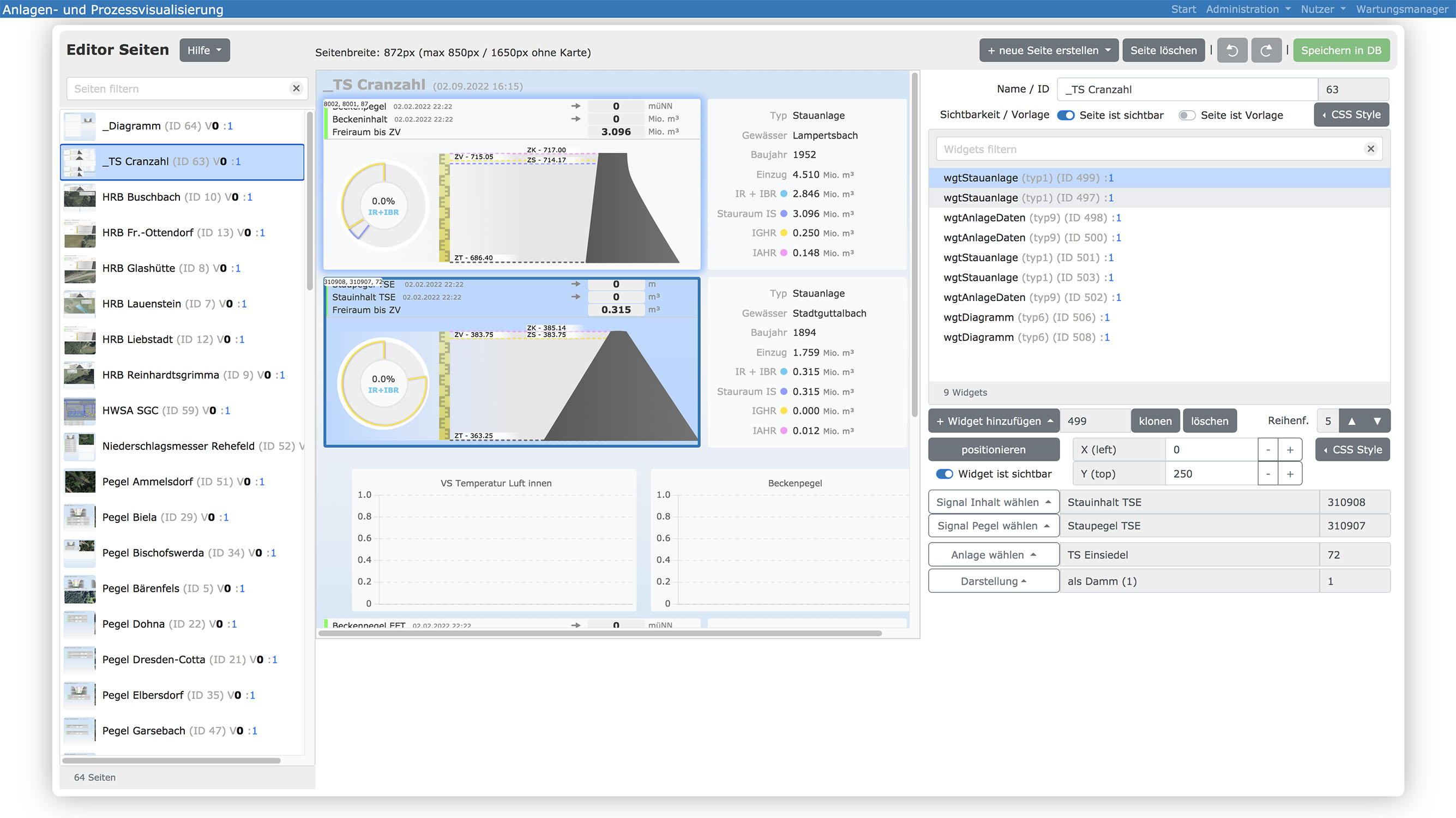Click the klonen button
The image size is (1456, 818).
1155,420
